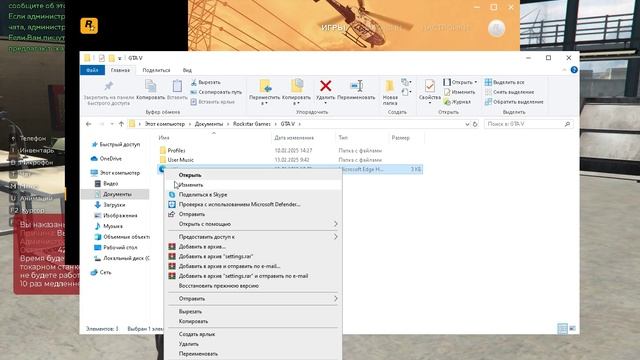Click Вставить ярлык in ribbon

tap(213, 102)
